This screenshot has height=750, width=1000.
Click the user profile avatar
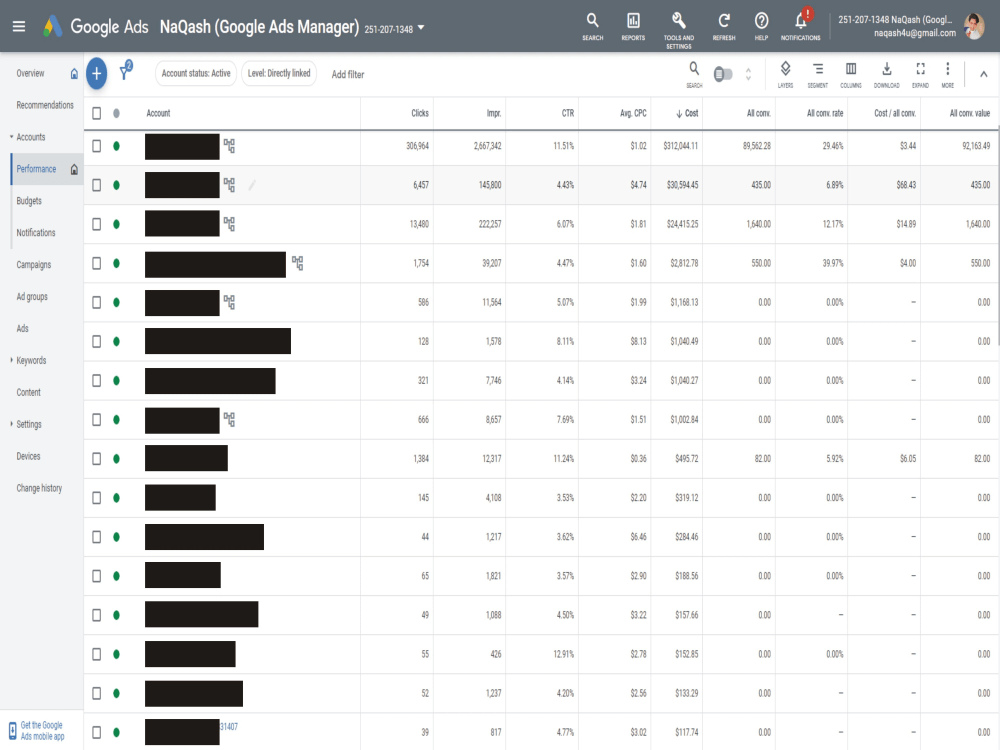point(974,26)
